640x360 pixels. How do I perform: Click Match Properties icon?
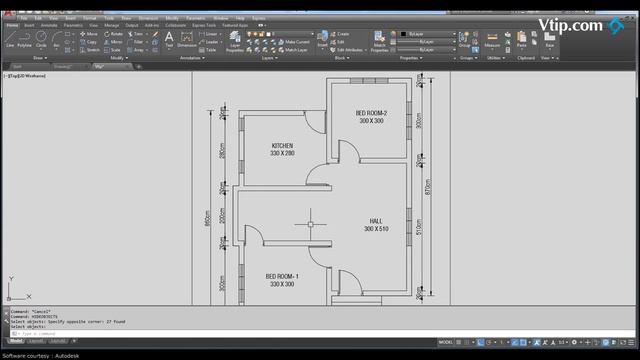click(x=379, y=42)
